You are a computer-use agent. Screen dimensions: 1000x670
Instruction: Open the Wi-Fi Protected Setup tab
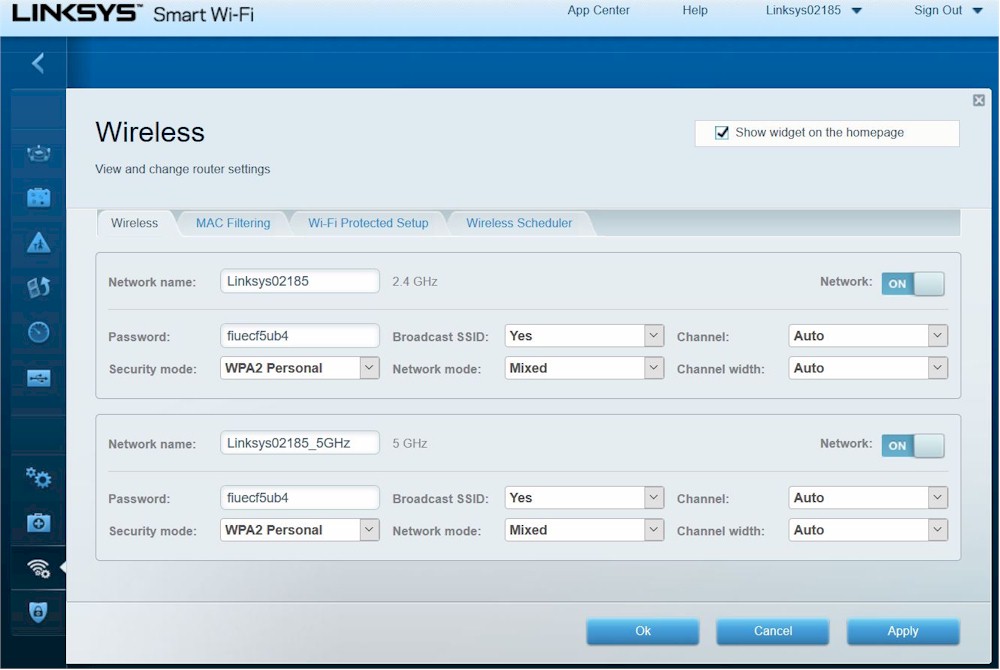pyautogui.click(x=368, y=223)
